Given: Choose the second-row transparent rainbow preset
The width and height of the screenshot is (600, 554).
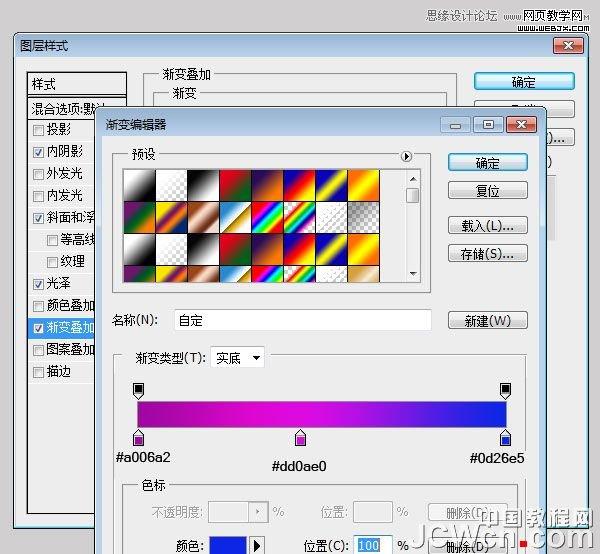Looking at the screenshot, I should pos(299,217).
